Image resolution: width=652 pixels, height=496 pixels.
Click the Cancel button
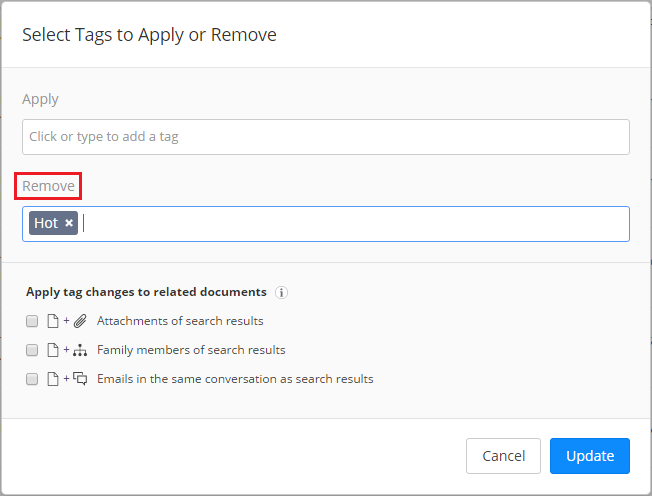click(503, 456)
